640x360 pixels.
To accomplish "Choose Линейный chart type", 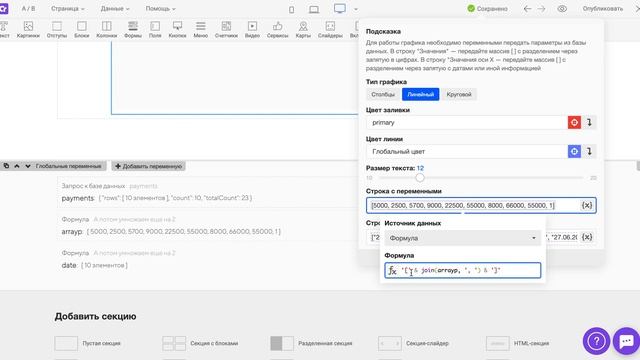I will coord(420,94).
